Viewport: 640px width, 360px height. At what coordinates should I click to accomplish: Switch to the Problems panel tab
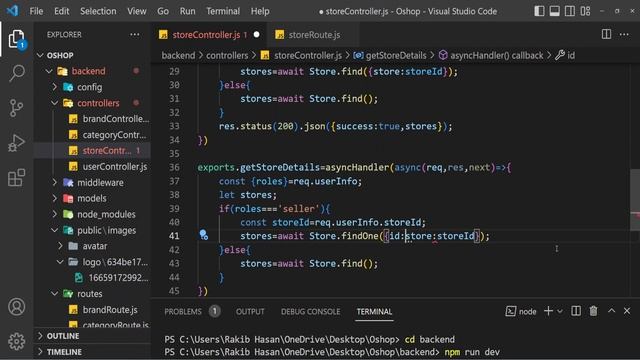[192, 311]
